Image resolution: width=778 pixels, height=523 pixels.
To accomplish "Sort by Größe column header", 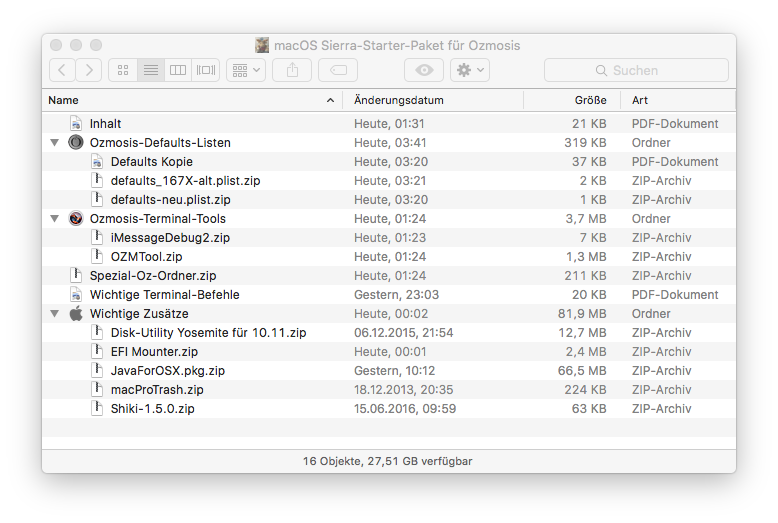I will (x=572, y=100).
